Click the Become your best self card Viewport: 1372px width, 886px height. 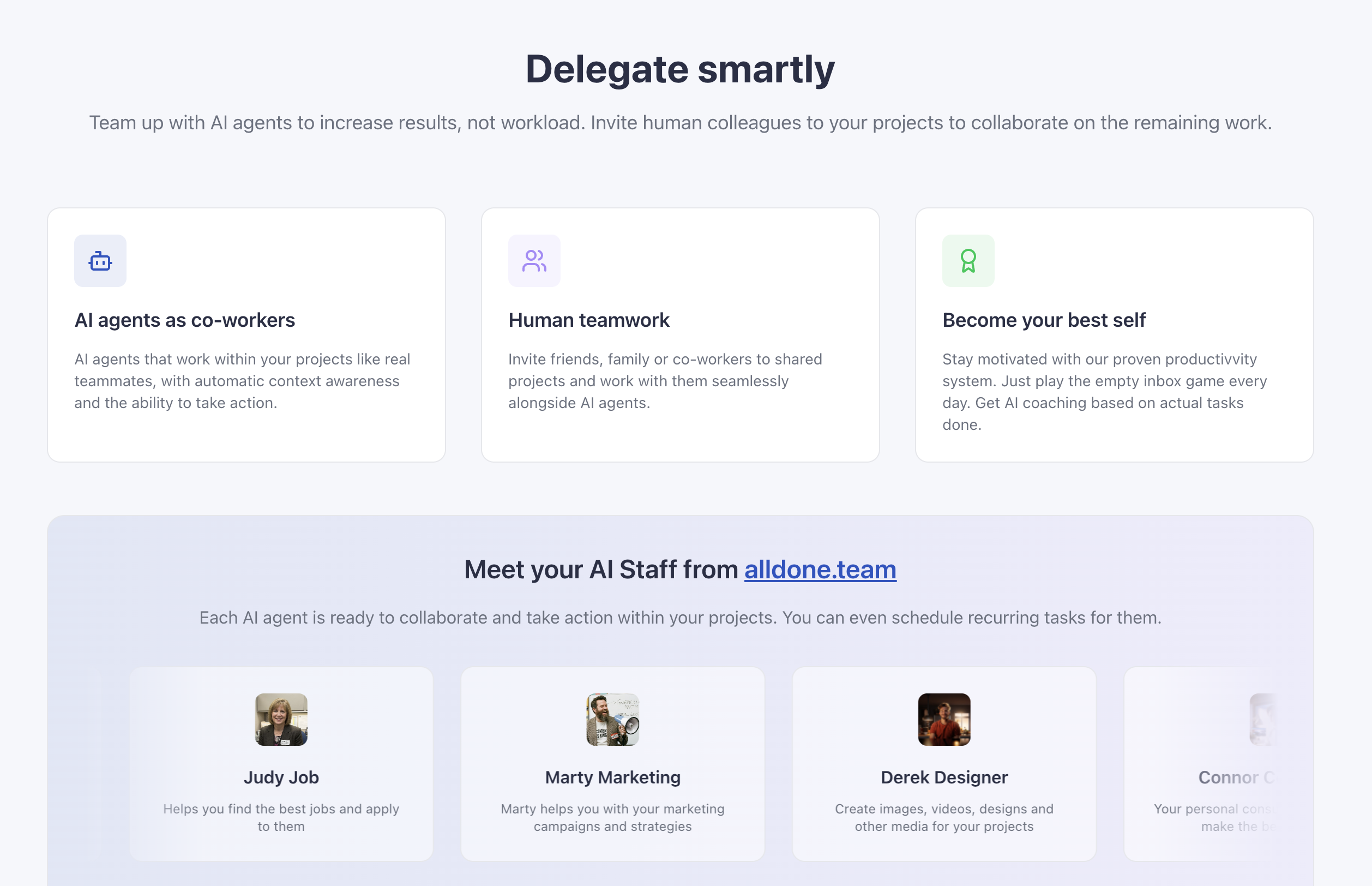[x=1115, y=335]
